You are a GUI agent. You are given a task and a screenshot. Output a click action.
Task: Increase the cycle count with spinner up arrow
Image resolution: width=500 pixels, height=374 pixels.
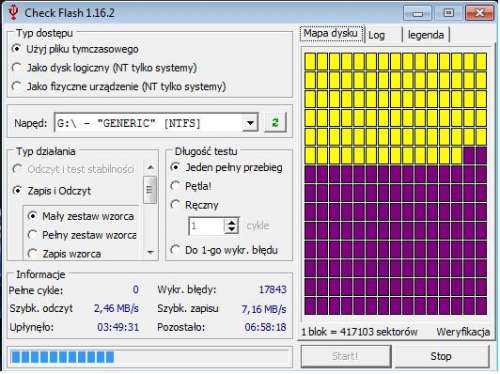(x=231, y=222)
